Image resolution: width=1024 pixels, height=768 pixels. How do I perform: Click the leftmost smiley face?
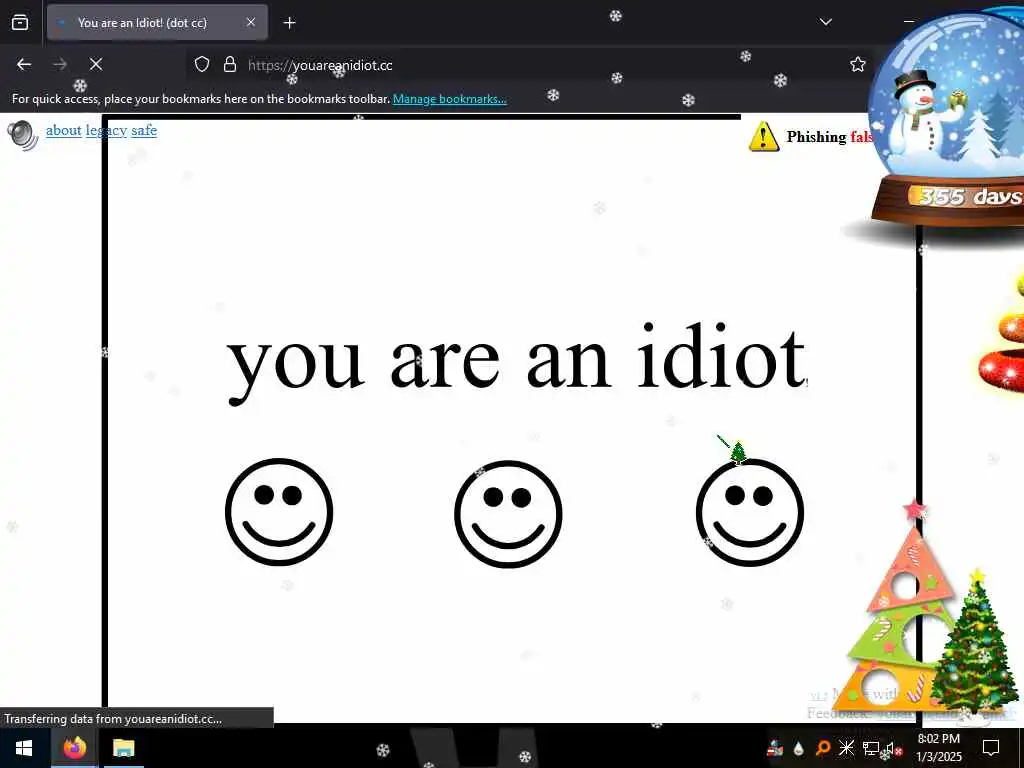tap(279, 512)
